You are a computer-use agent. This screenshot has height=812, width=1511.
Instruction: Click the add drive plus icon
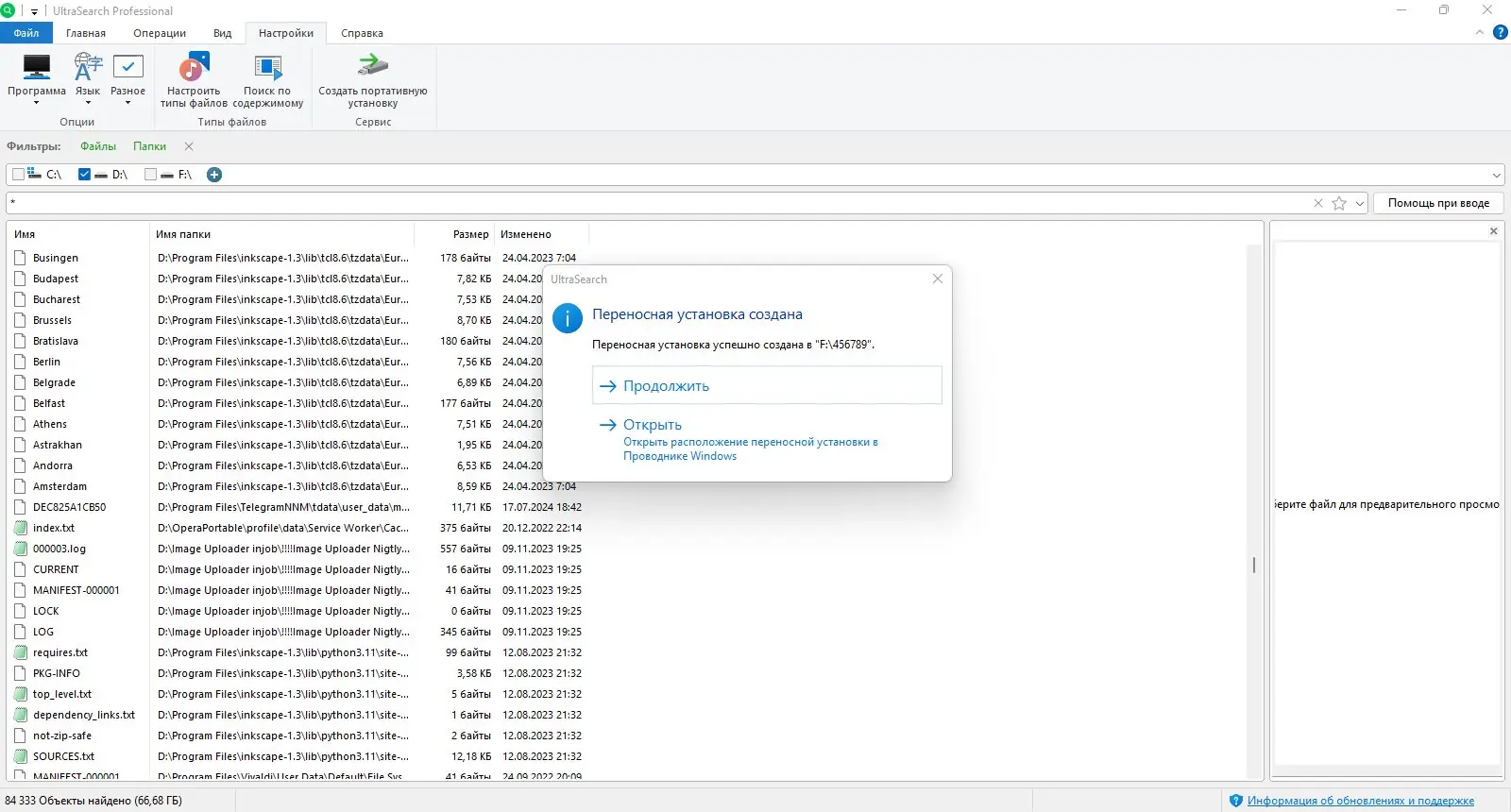click(214, 175)
